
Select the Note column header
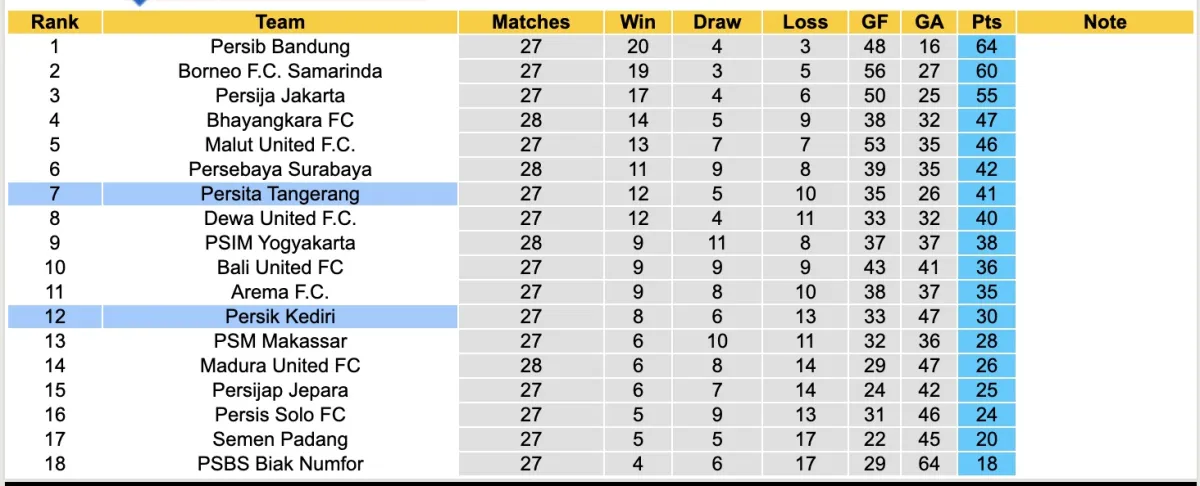click(1105, 22)
